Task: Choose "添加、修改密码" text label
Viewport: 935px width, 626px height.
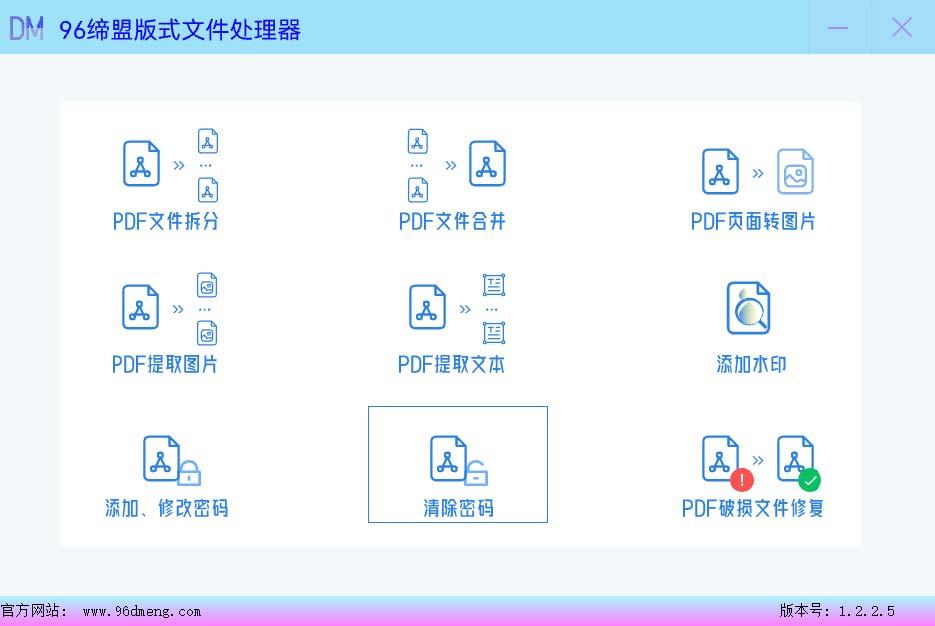Action: [167, 508]
